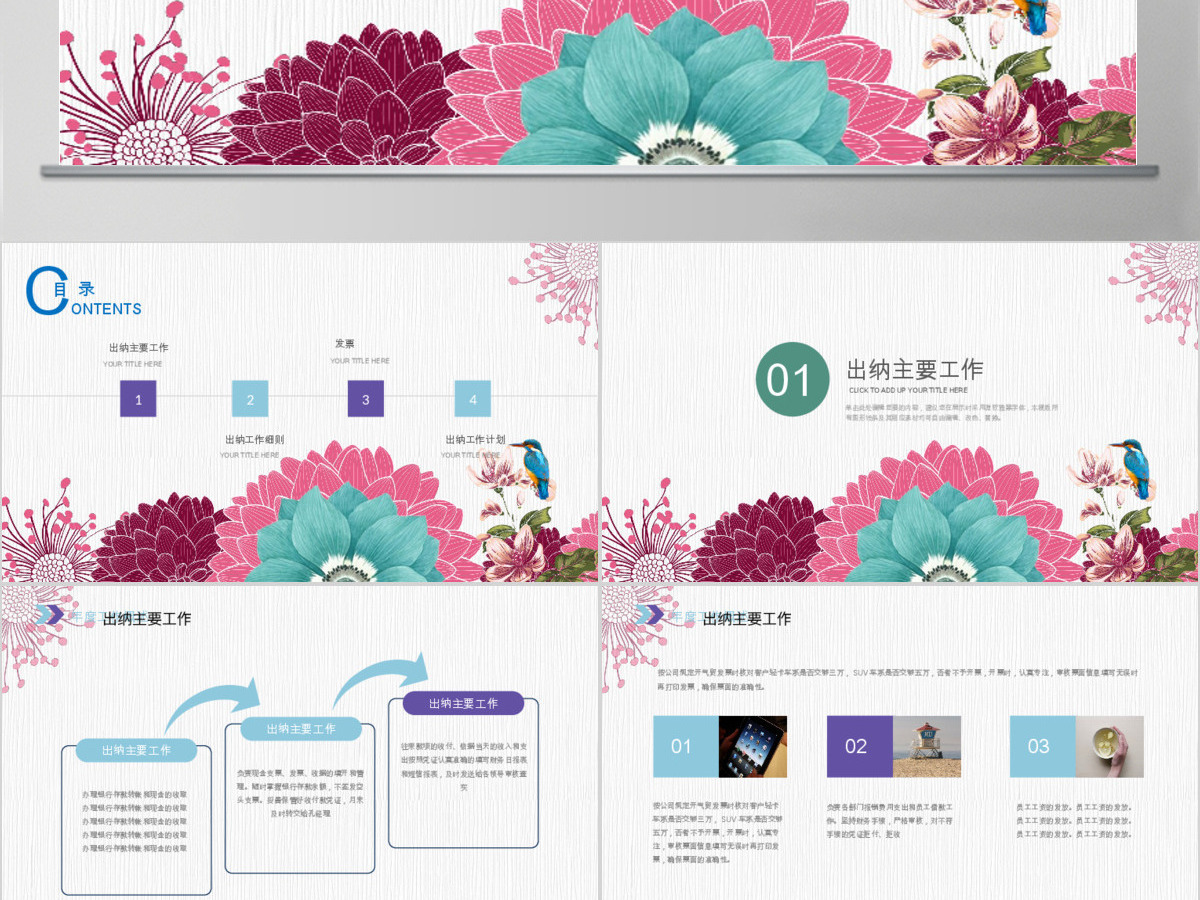Click the second larger curved blue arrow

(380, 680)
